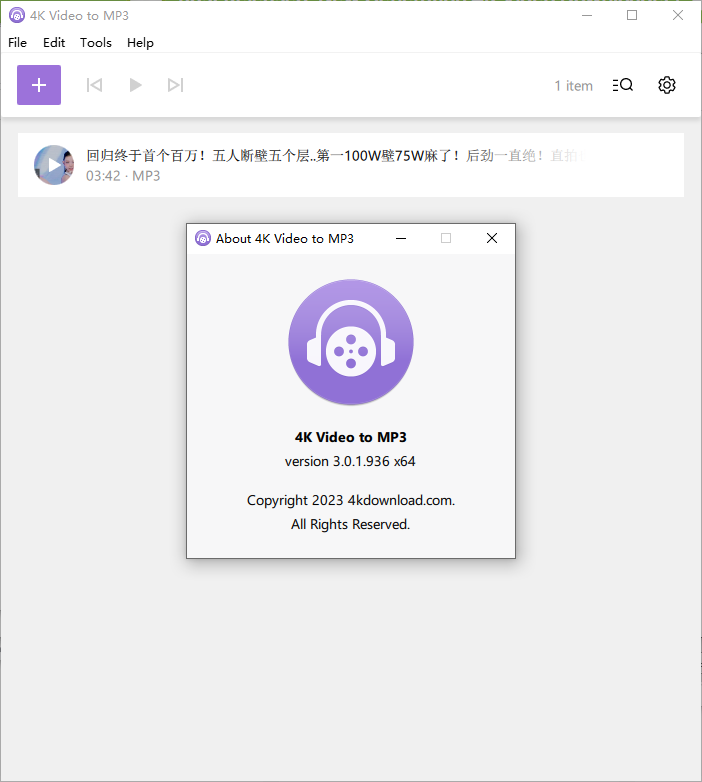This screenshot has width=702, height=782.
Task: Skip to the previous track
Action: [94, 85]
